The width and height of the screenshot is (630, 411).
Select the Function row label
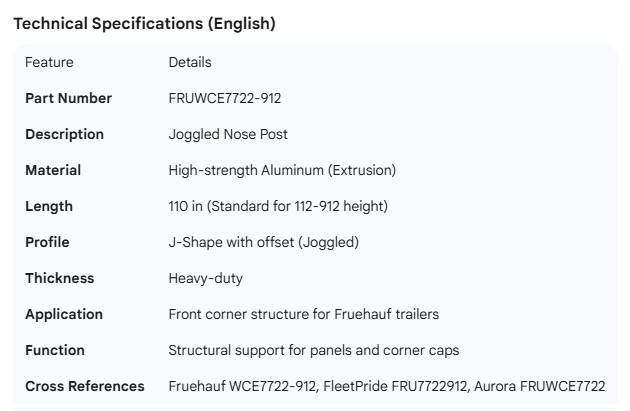(55, 350)
